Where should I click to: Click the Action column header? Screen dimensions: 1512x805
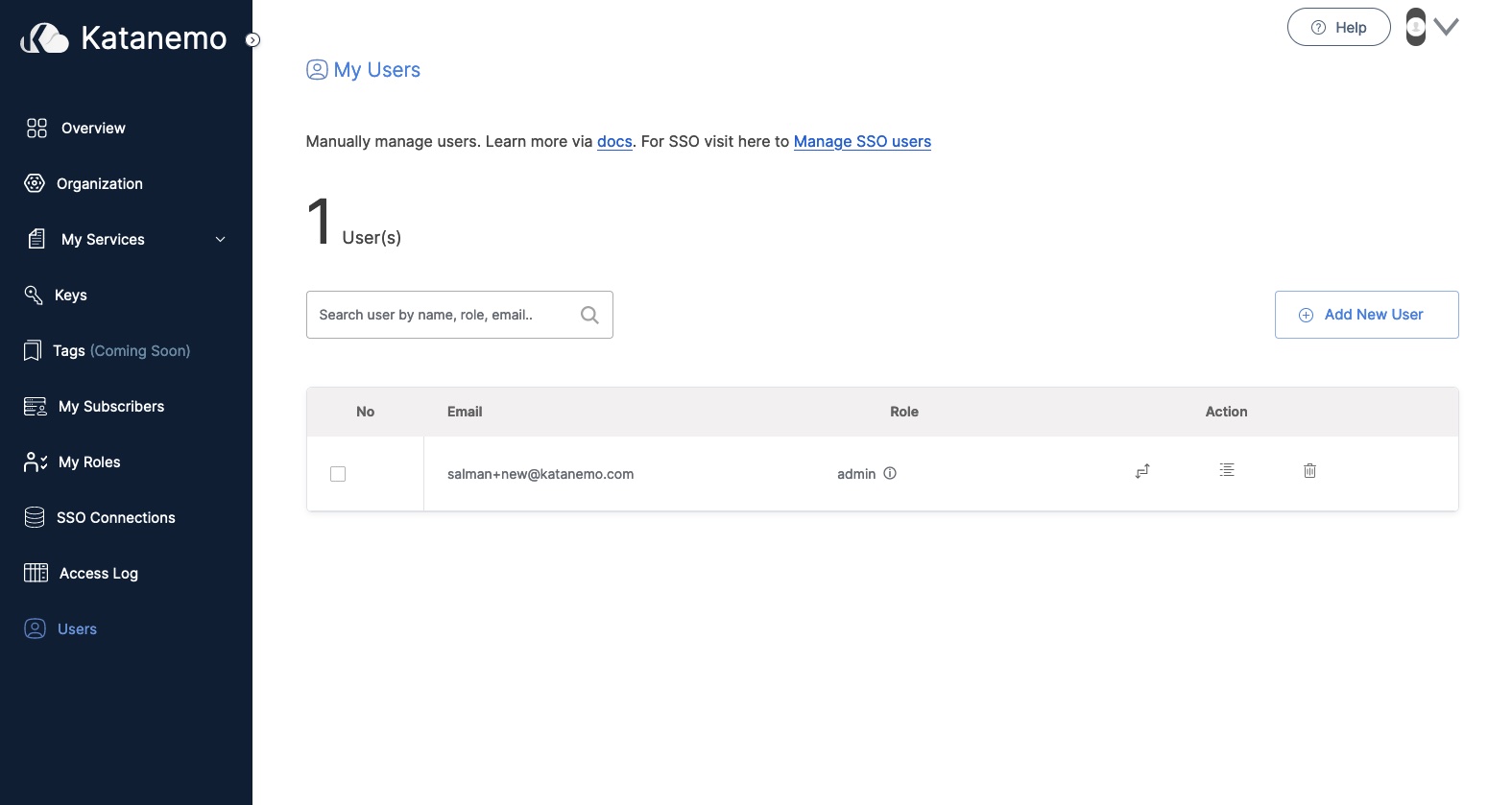(x=1227, y=412)
